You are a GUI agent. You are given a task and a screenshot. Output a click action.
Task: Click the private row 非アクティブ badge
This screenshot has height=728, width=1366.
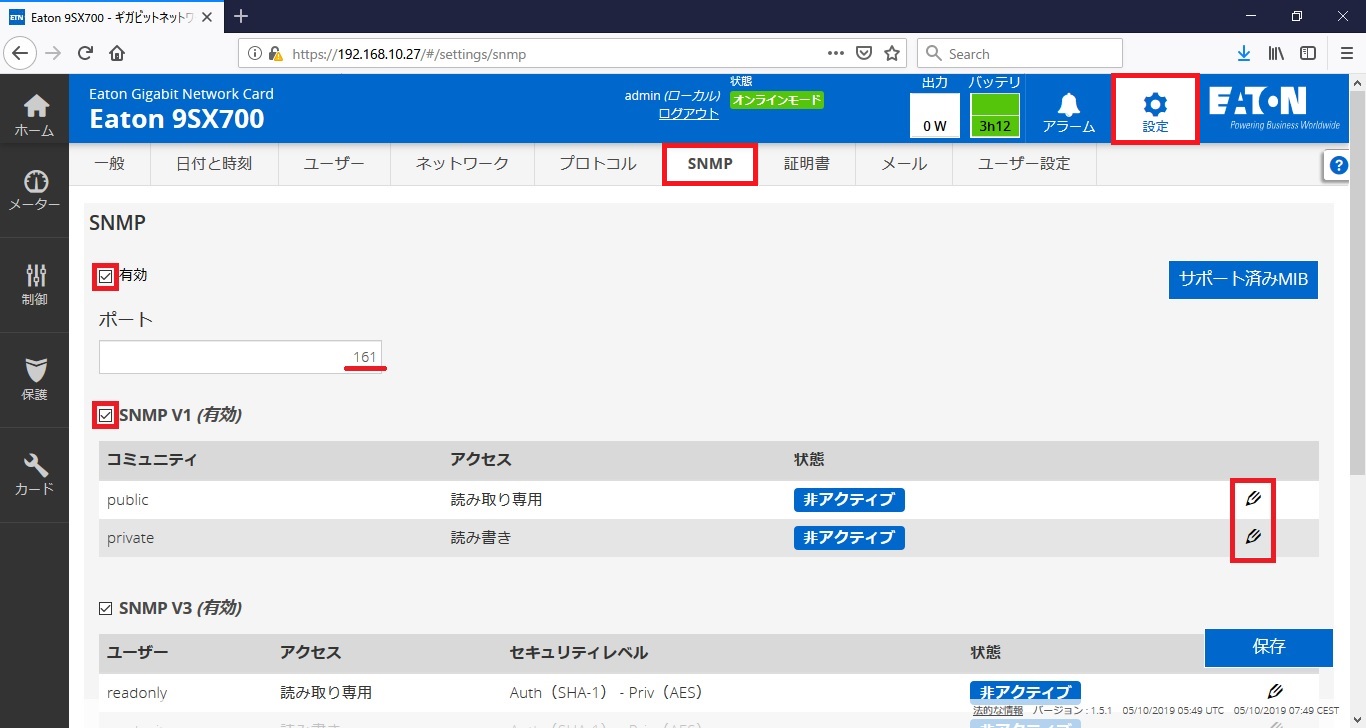click(x=849, y=538)
